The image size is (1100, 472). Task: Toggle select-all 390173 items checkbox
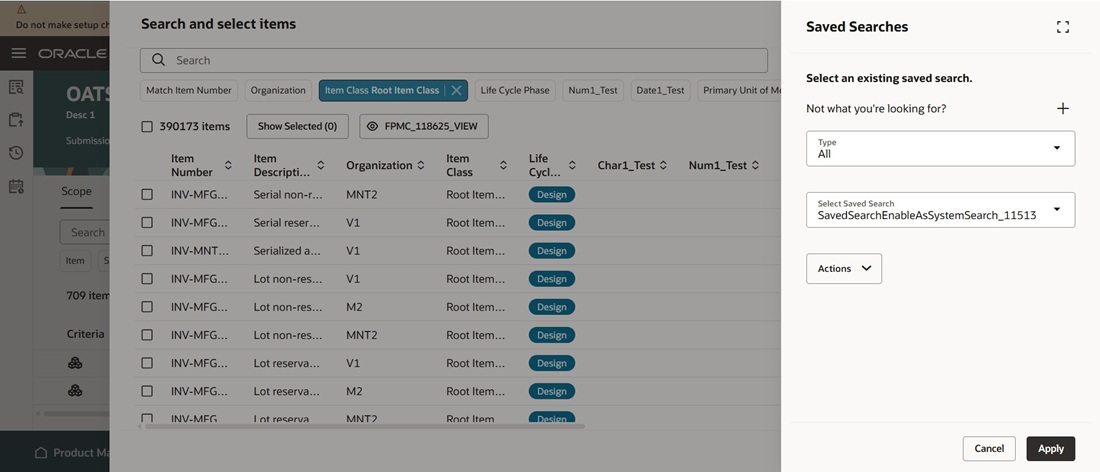147,127
